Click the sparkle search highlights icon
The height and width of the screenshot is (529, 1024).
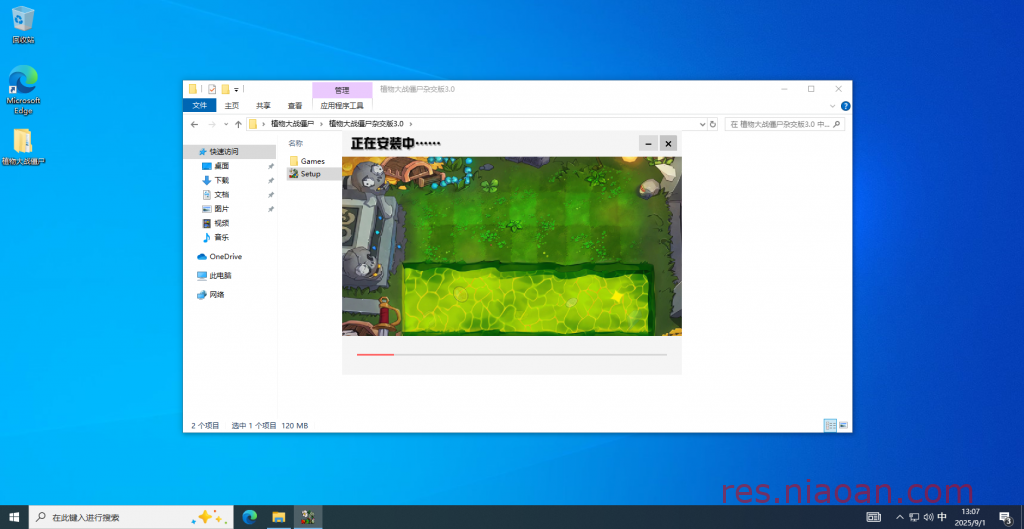click(210, 517)
